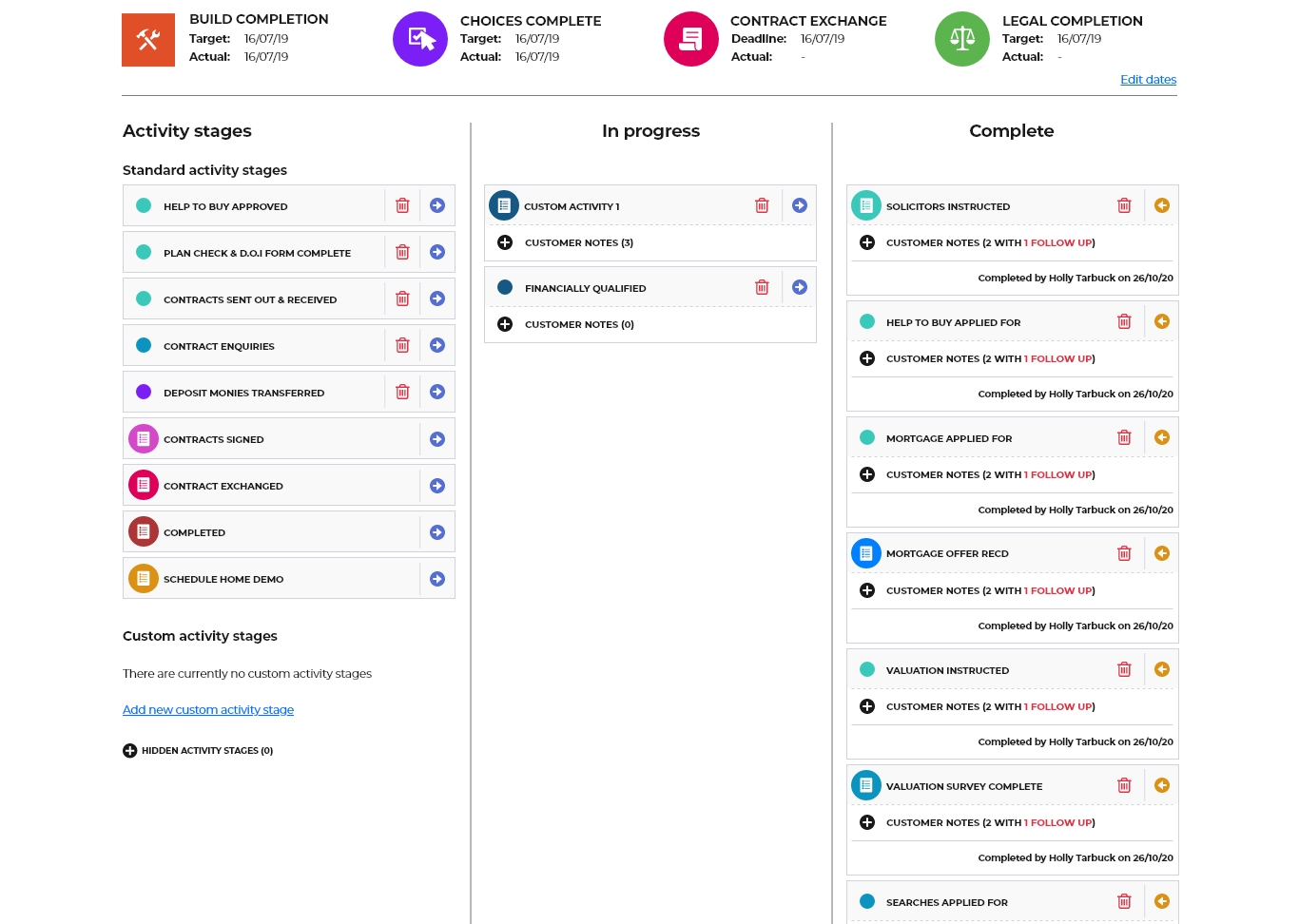Delete the Help to Buy Approved stage
Viewport: 1299px width, 924px height.
click(x=402, y=205)
